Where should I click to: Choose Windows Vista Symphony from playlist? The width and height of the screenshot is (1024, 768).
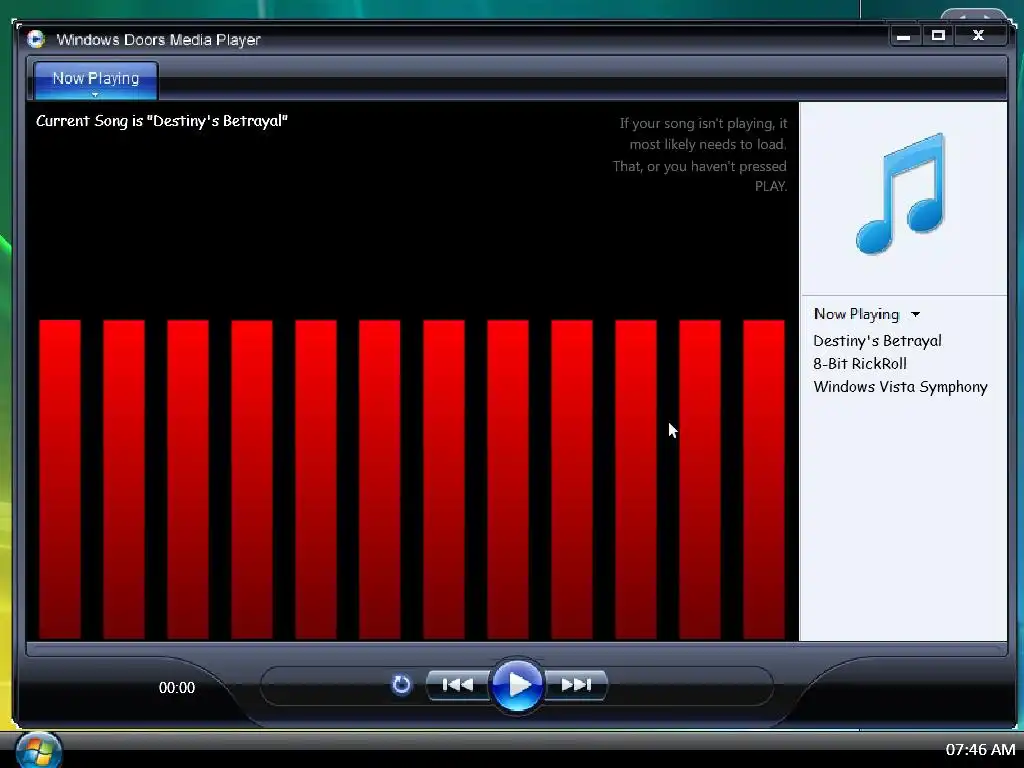(x=900, y=387)
